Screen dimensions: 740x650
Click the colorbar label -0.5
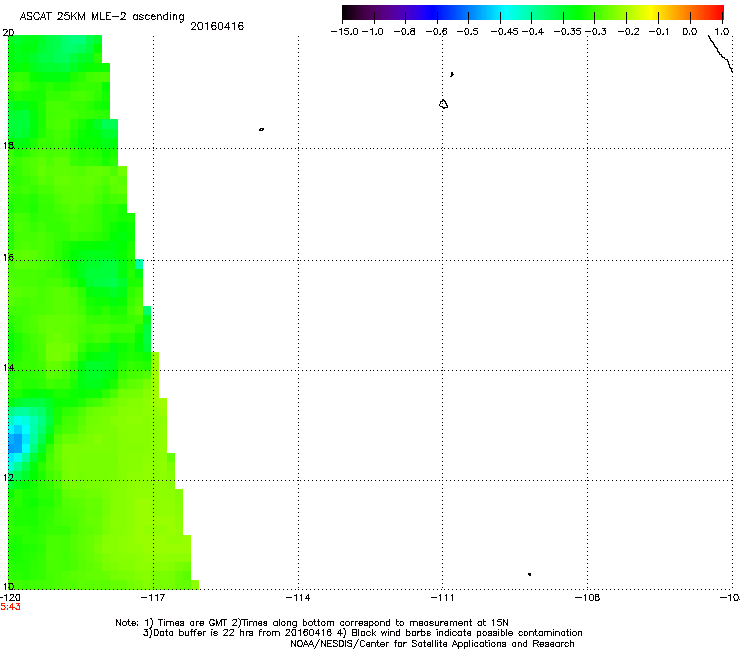pos(468,32)
